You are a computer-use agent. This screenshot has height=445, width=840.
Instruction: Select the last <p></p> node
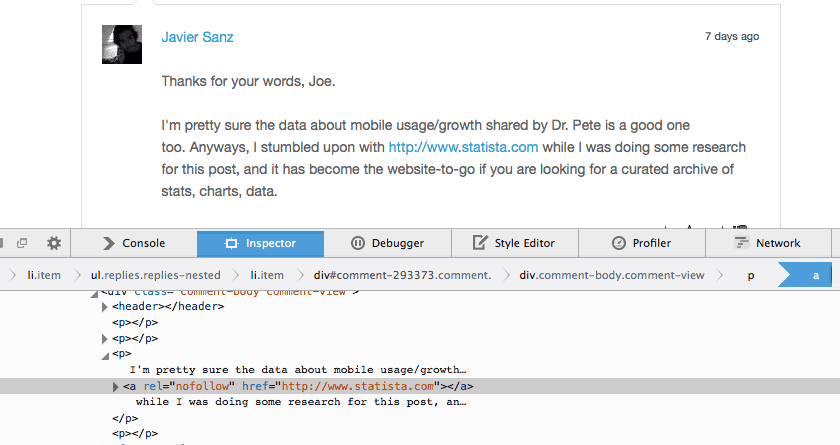pos(135,433)
